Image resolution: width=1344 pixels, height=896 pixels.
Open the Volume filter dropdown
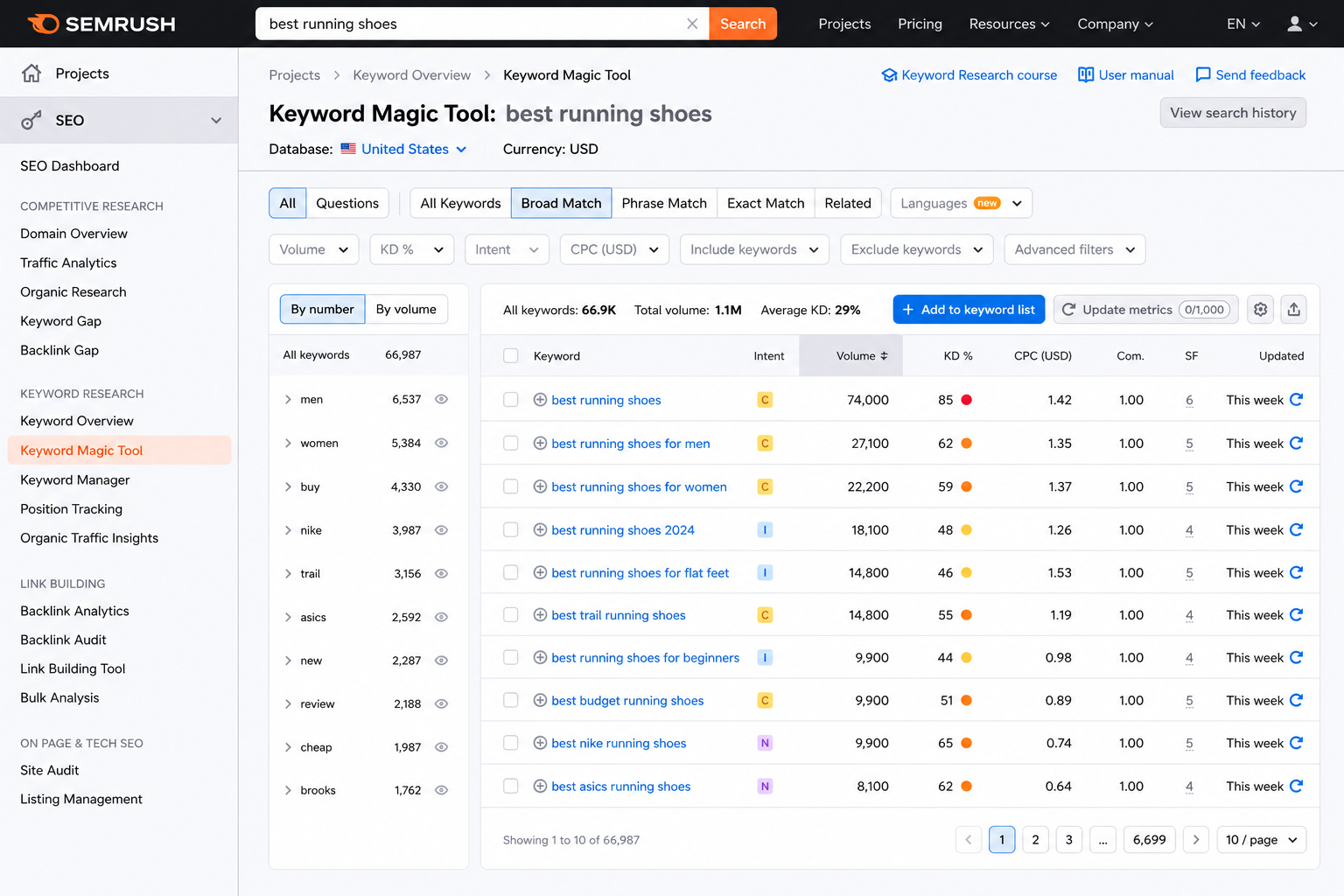314,249
